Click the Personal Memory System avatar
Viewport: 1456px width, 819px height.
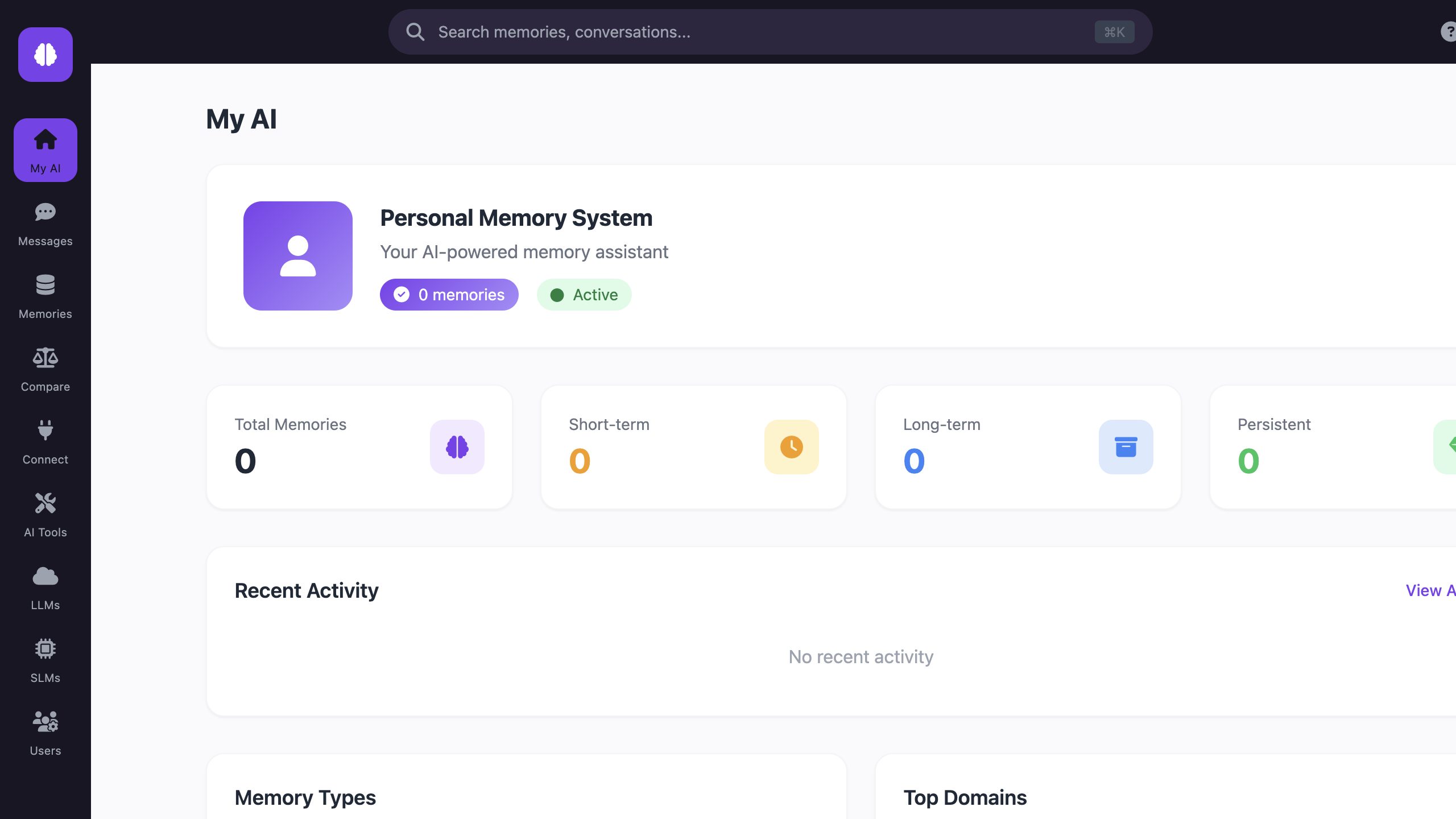point(297,257)
